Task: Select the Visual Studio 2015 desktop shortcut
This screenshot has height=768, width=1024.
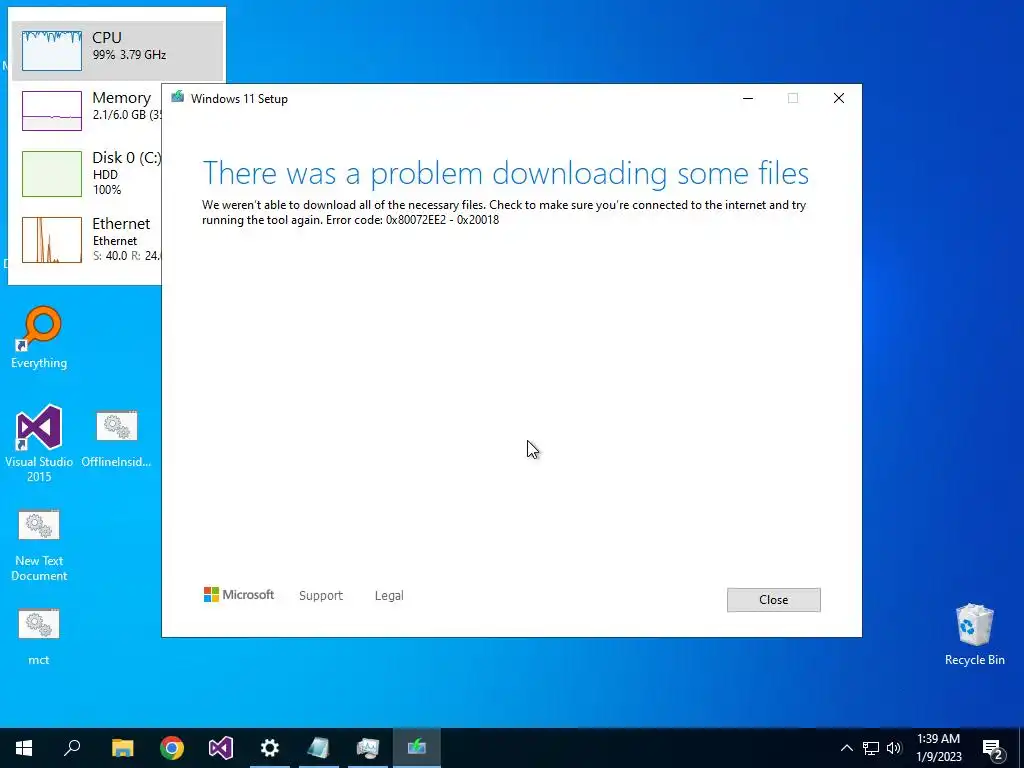Action: [39, 443]
